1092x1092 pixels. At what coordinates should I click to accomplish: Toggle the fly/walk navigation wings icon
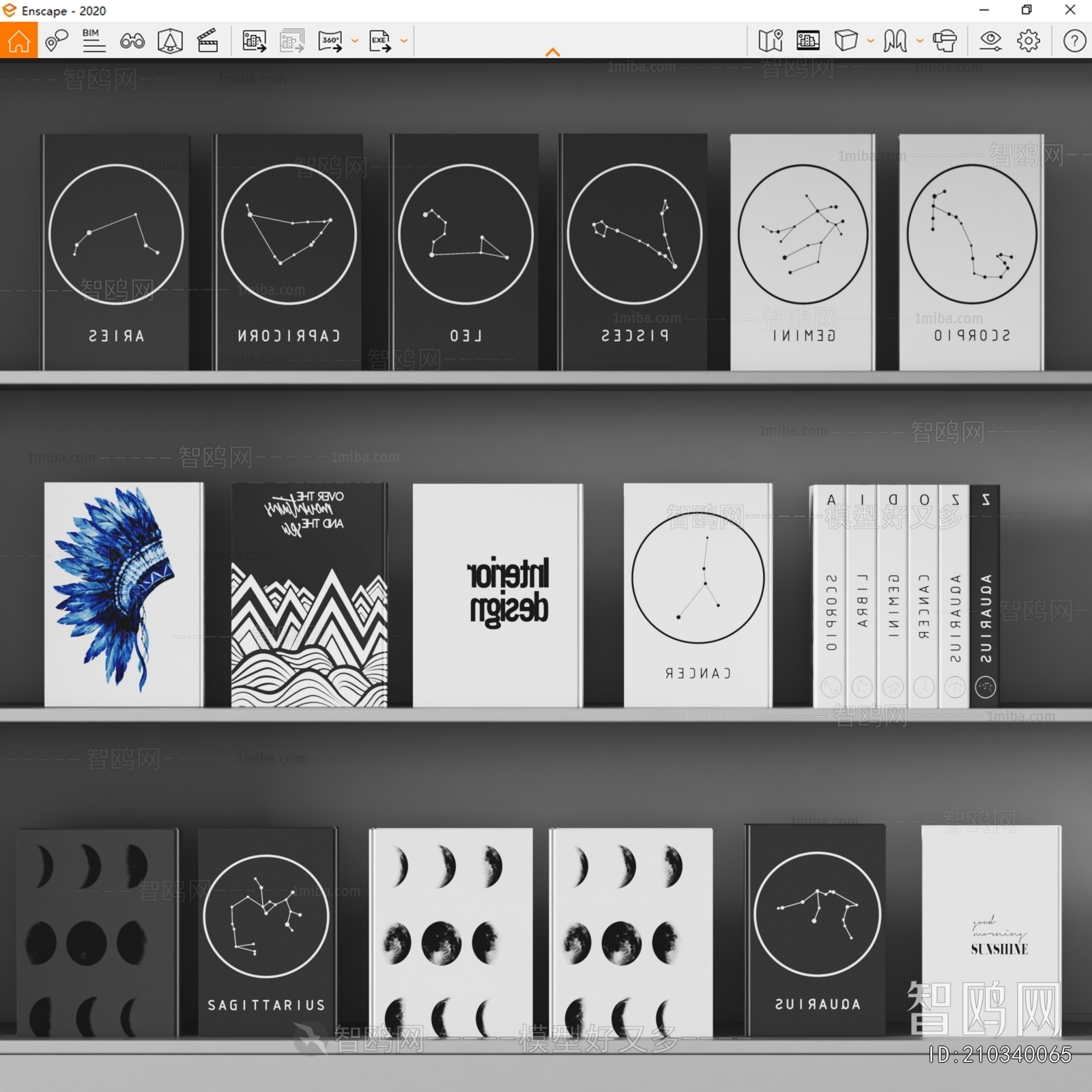895,41
